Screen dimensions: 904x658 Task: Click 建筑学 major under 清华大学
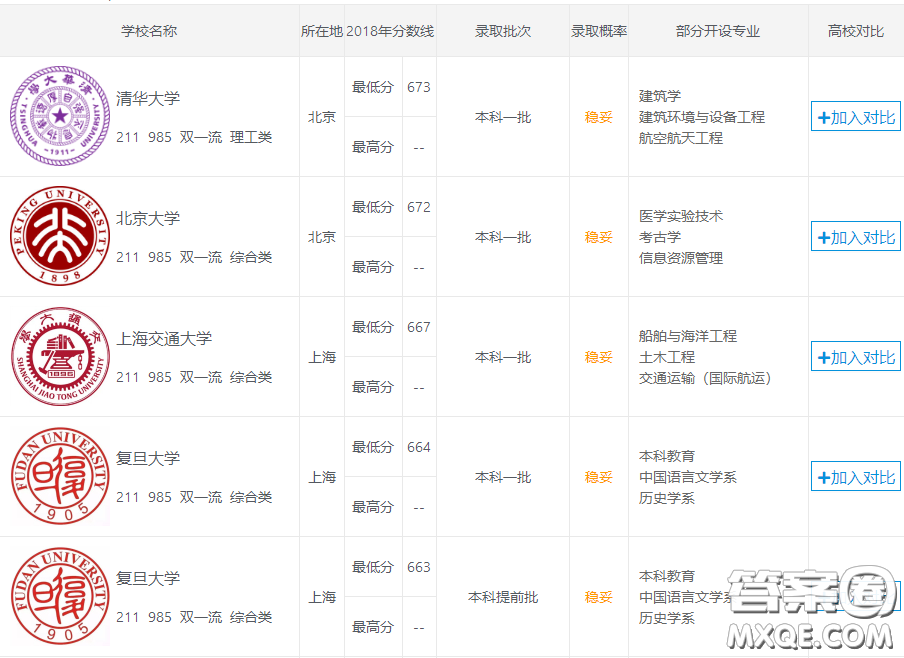coord(660,96)
